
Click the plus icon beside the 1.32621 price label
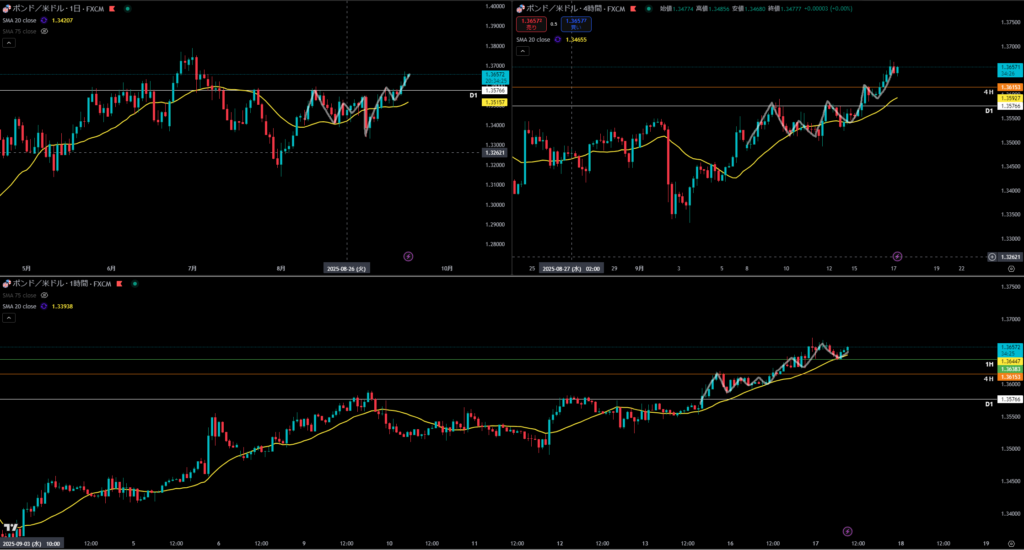click(x=991, y=257)
